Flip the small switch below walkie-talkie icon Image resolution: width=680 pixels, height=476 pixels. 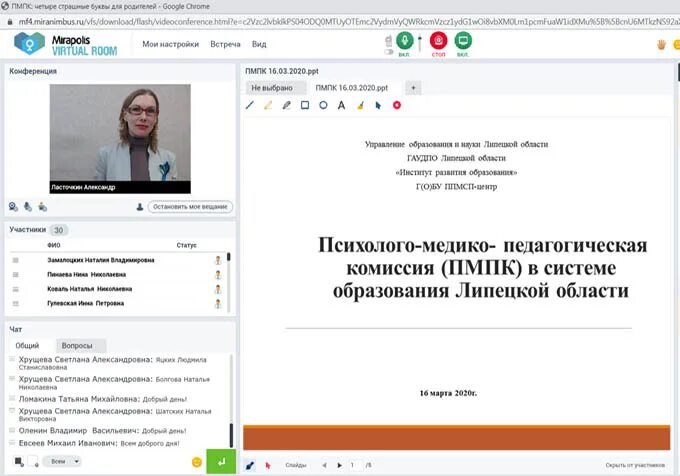(x=389, y=52)
